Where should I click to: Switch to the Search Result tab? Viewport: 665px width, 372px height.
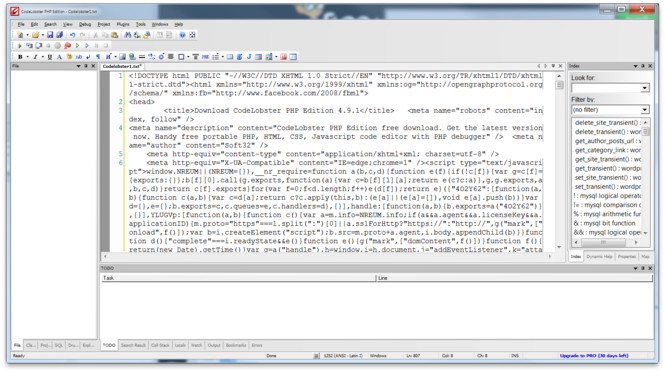coord(133,345)
